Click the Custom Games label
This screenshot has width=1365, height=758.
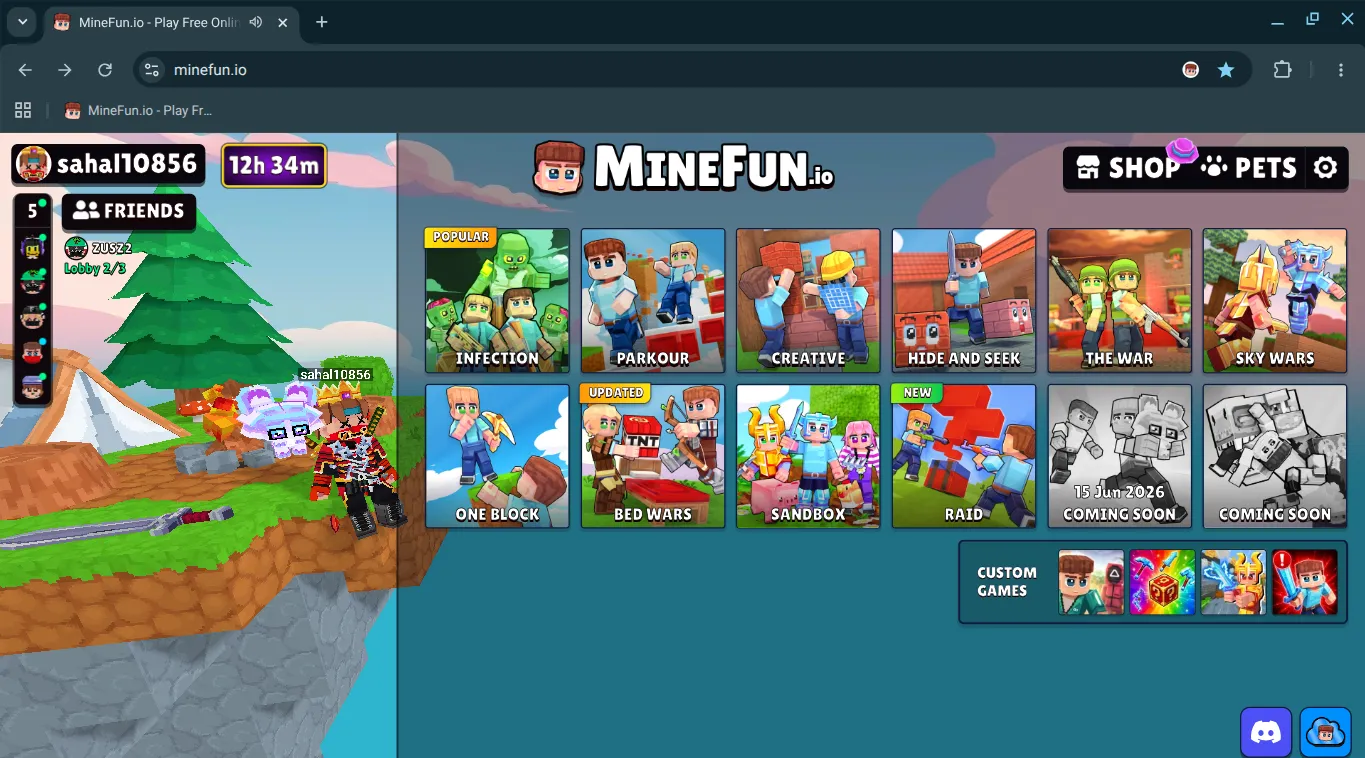[x=1007, y=582]
